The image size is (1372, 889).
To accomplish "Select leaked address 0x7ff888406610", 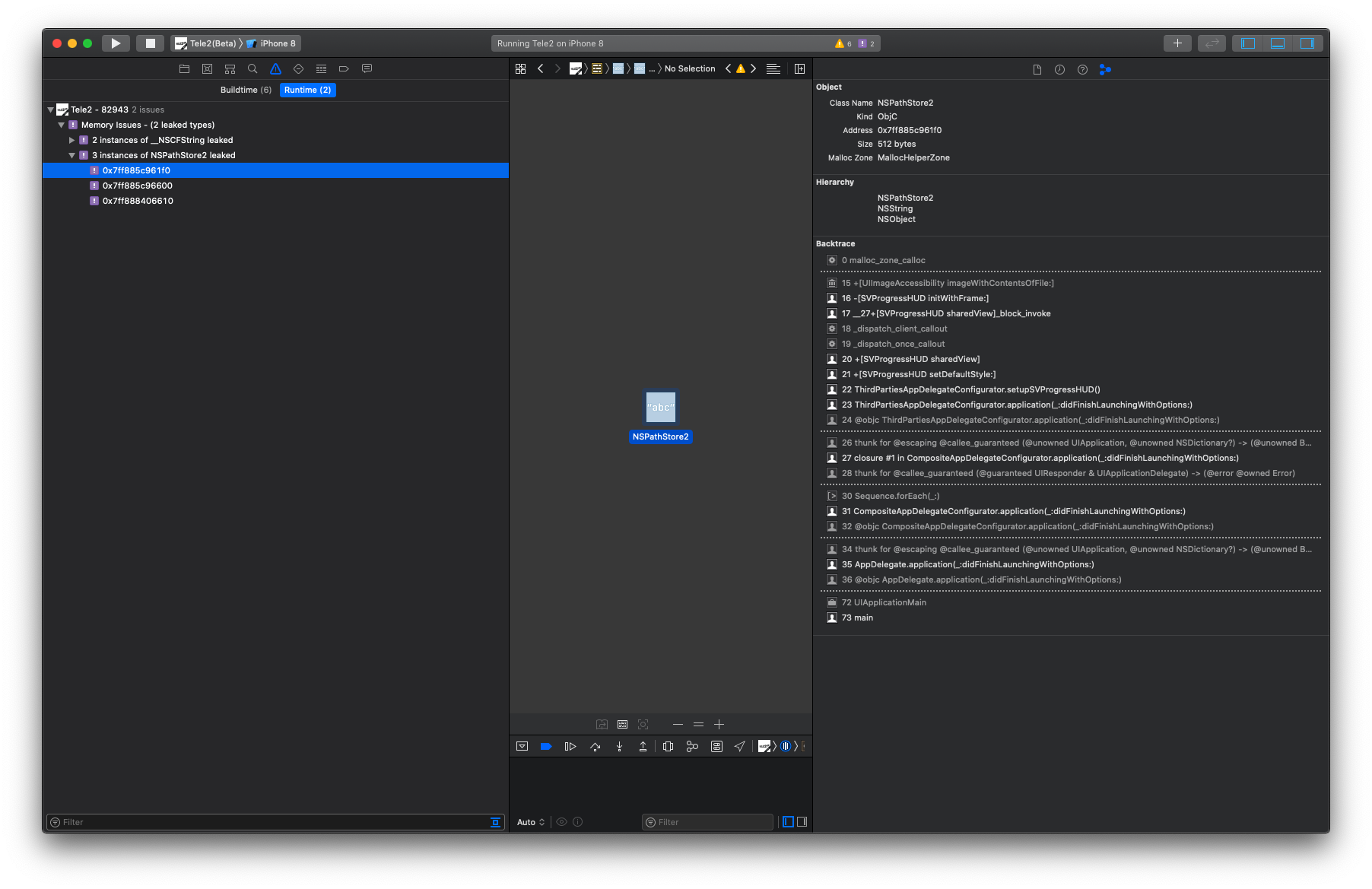I will pyautogui.click(x=275, y=201).
